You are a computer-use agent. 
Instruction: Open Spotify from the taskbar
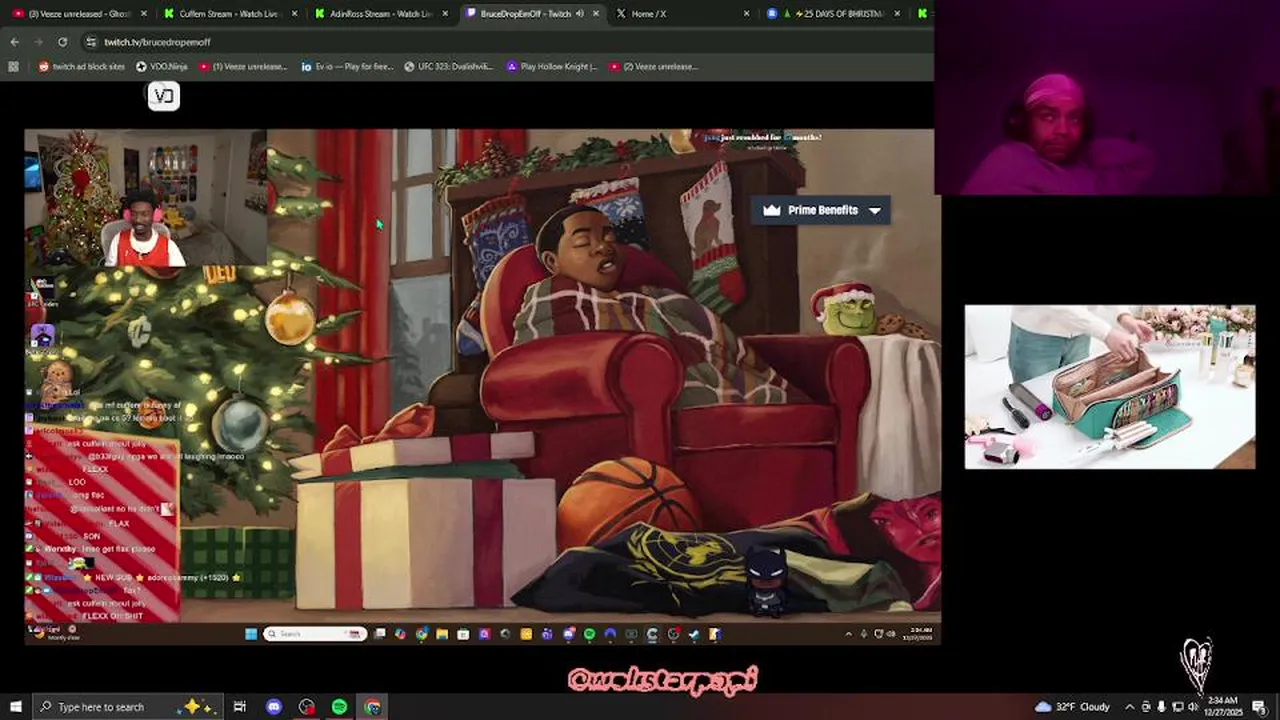tap(340, 707)
